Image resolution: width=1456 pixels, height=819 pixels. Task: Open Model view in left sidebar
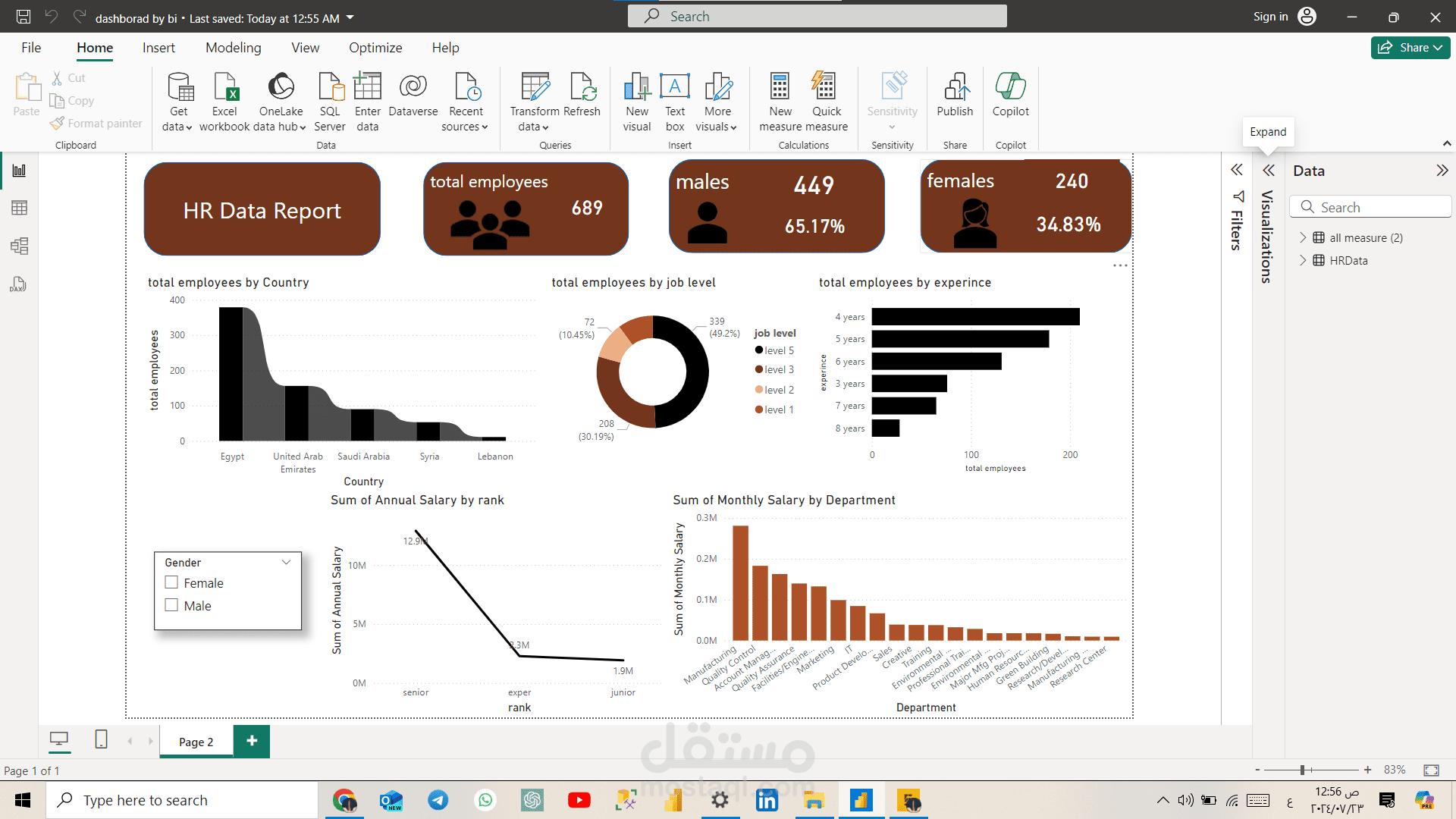[20, 246]
